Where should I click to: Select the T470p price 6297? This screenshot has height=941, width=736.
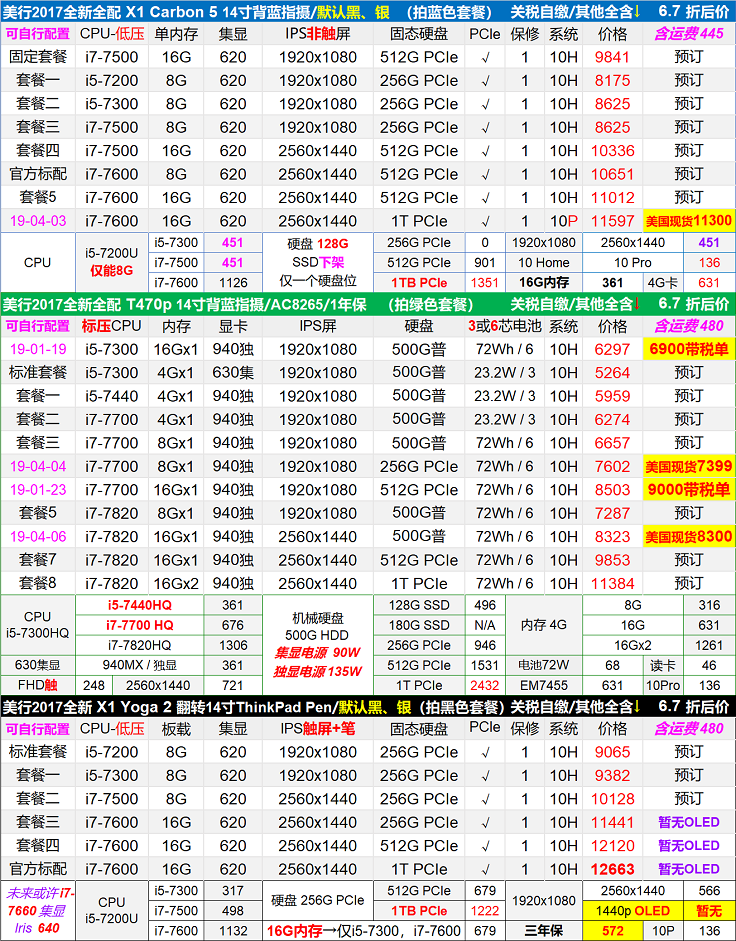(x=612, y=350)
